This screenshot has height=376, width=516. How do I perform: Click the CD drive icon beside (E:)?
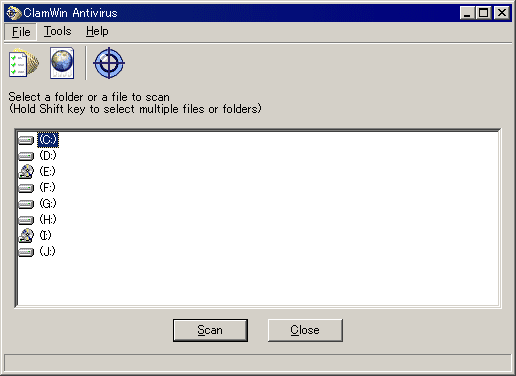(x=26, y=171)
